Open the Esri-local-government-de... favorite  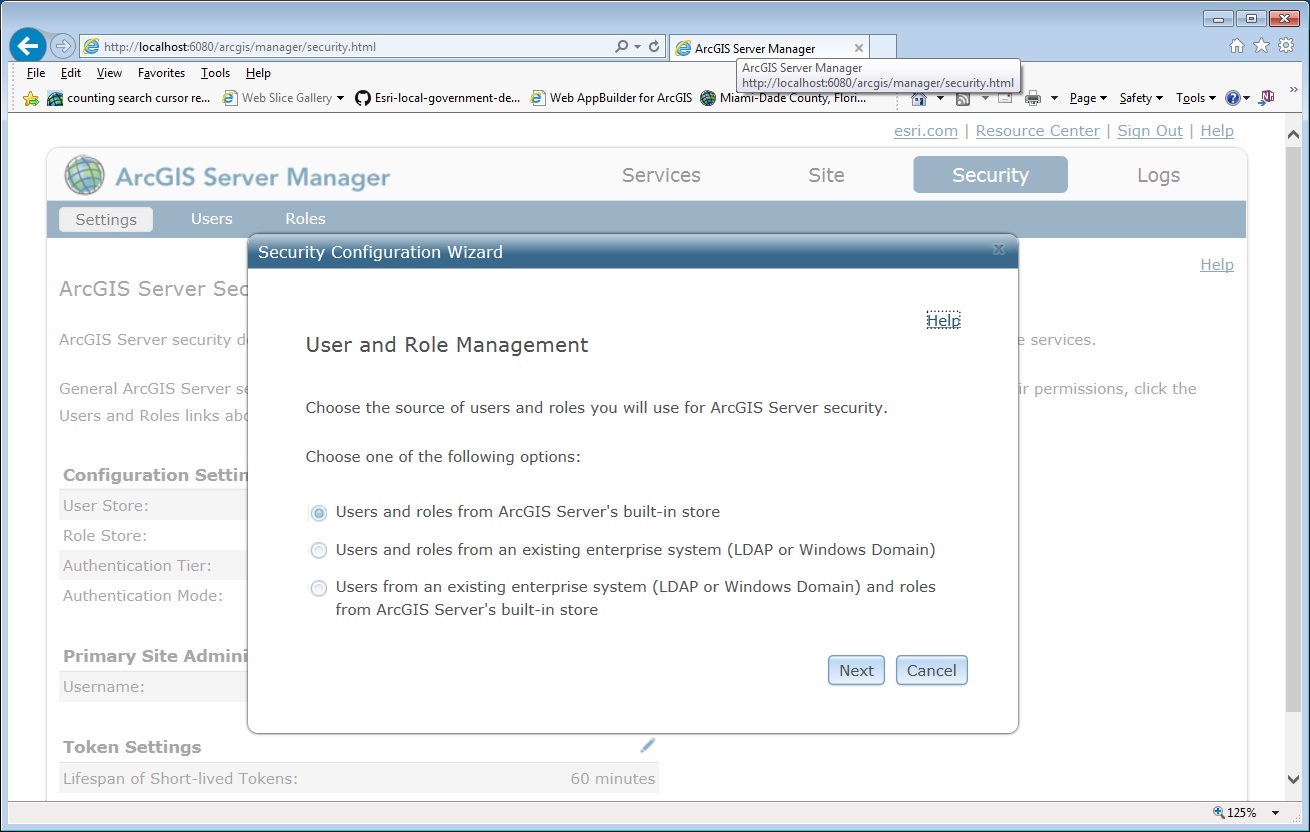click(438, 98)
